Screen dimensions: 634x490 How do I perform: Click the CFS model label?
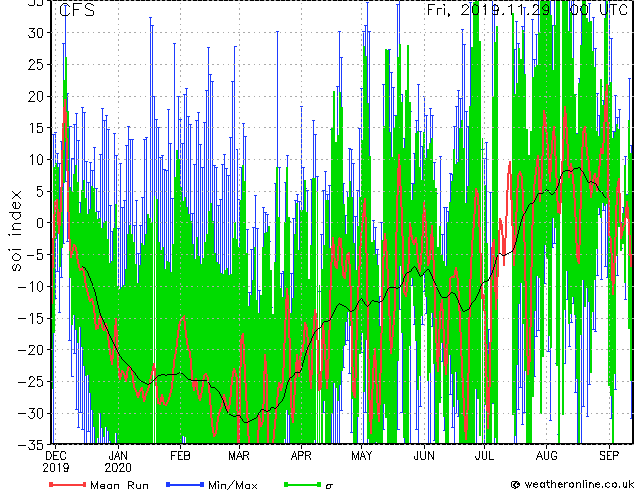tap(77, 10)
